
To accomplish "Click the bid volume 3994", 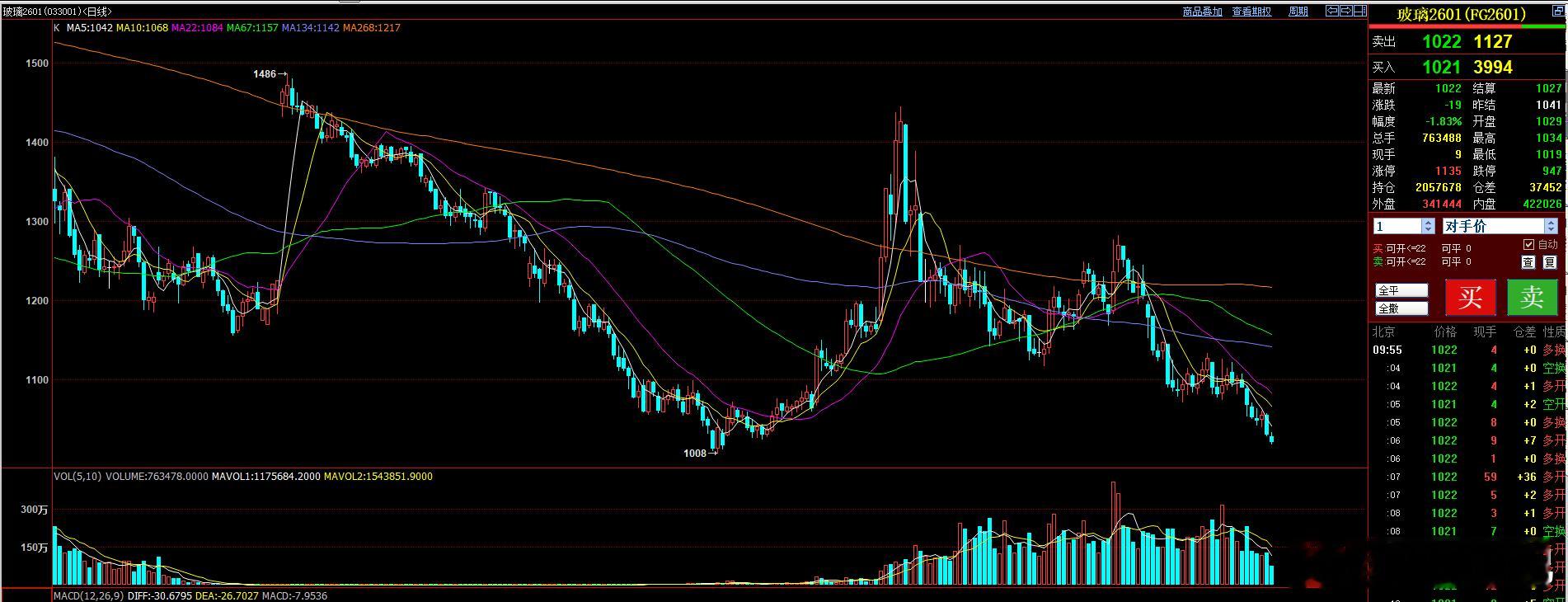I will 1493,67.
